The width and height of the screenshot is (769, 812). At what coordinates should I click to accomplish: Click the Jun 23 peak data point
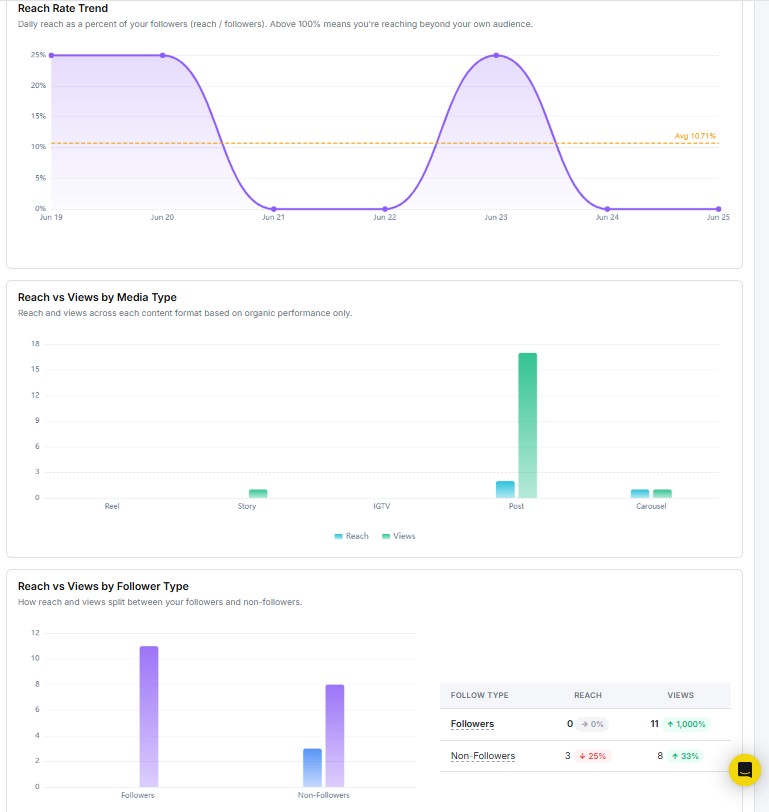pos(496,55)
